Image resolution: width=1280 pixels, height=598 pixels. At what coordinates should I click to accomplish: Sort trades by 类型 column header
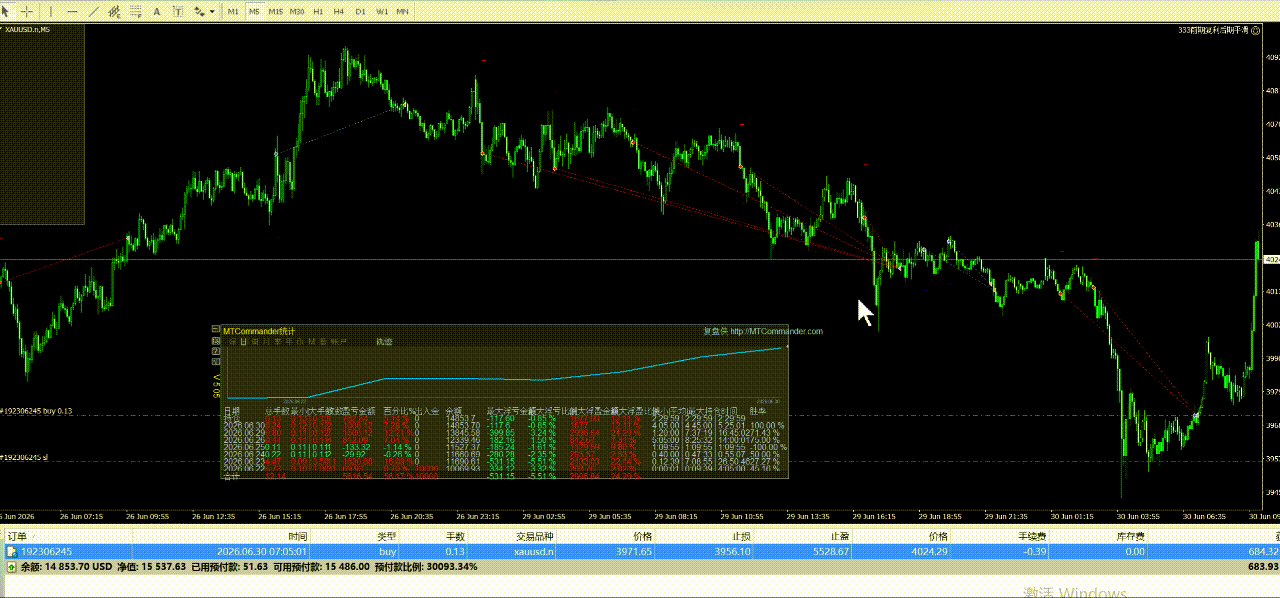click(x=386, y=537)
